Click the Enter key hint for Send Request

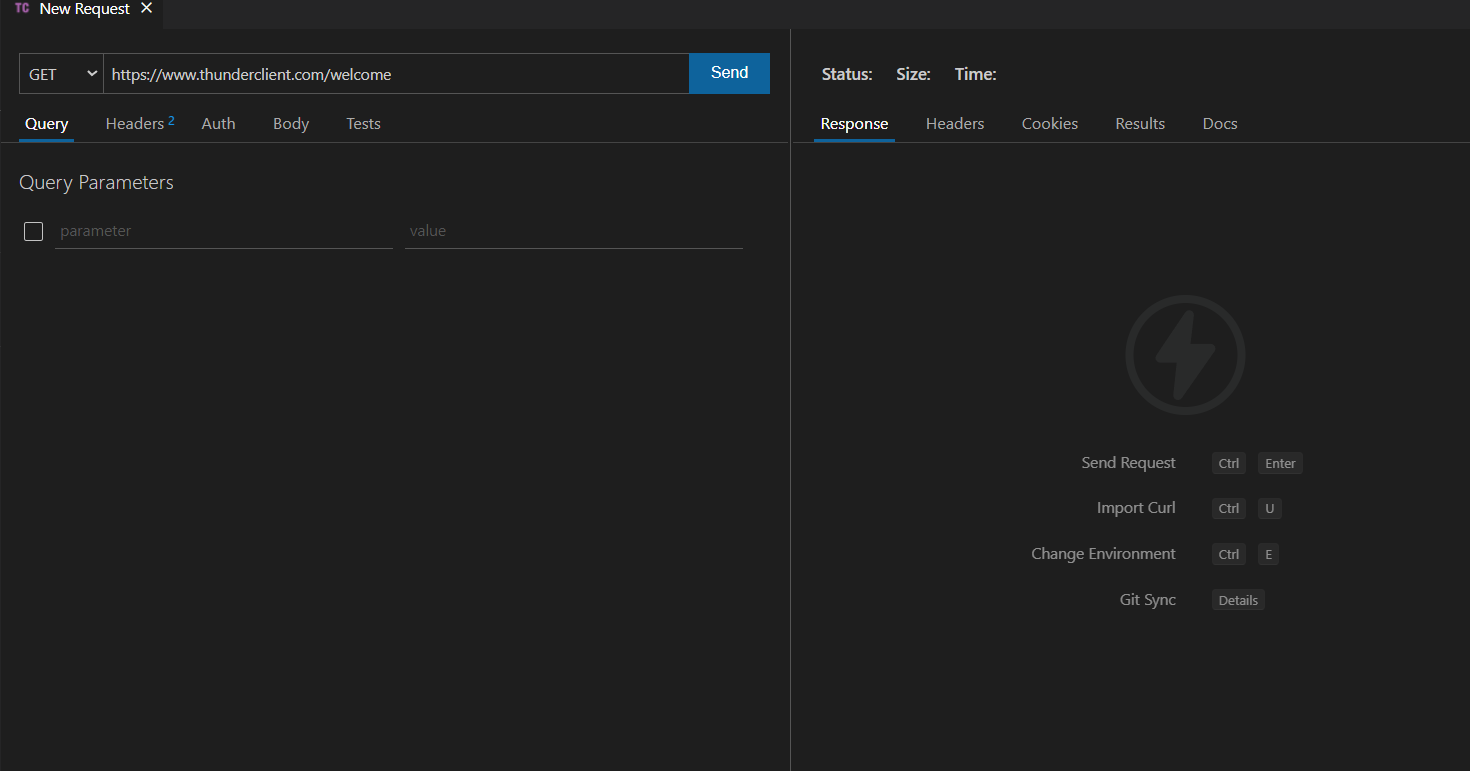1280,463
